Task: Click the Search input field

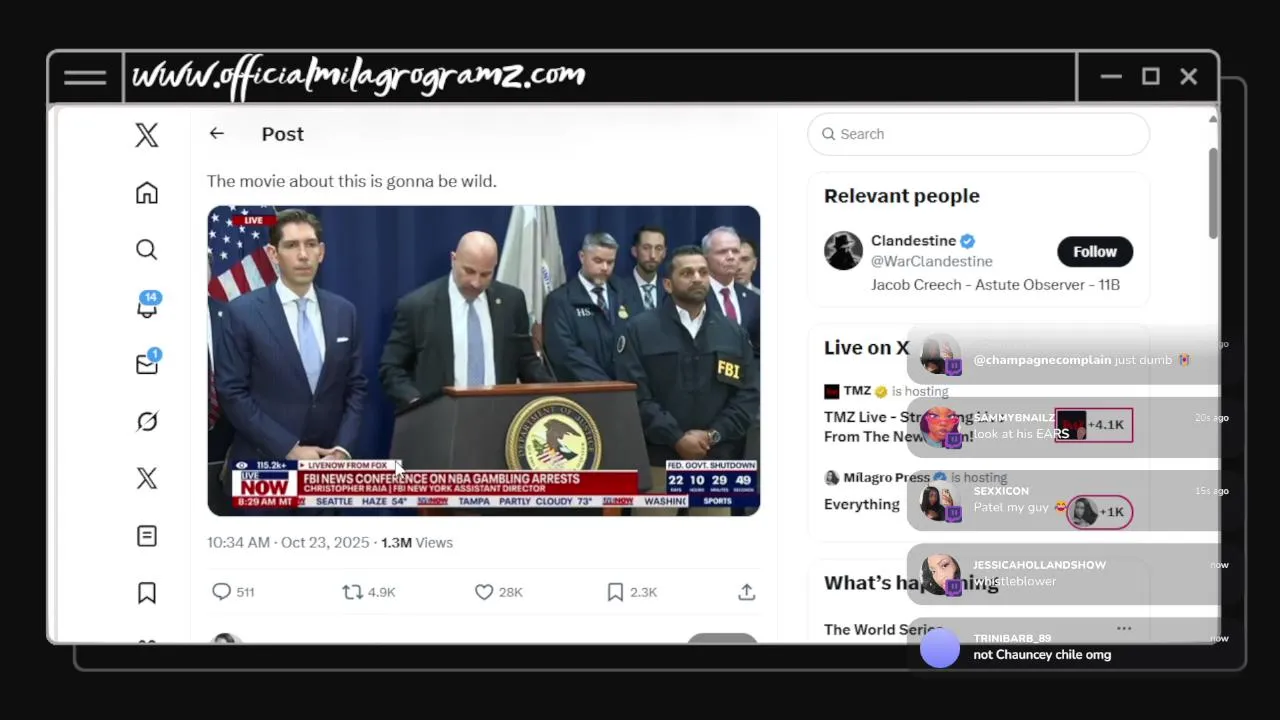Action: tap(978, 134)
